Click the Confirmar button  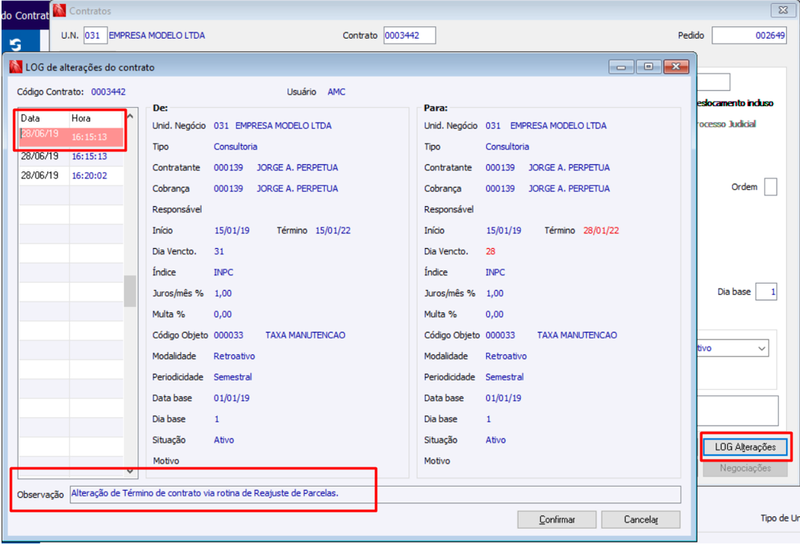(x=557, y=519)
